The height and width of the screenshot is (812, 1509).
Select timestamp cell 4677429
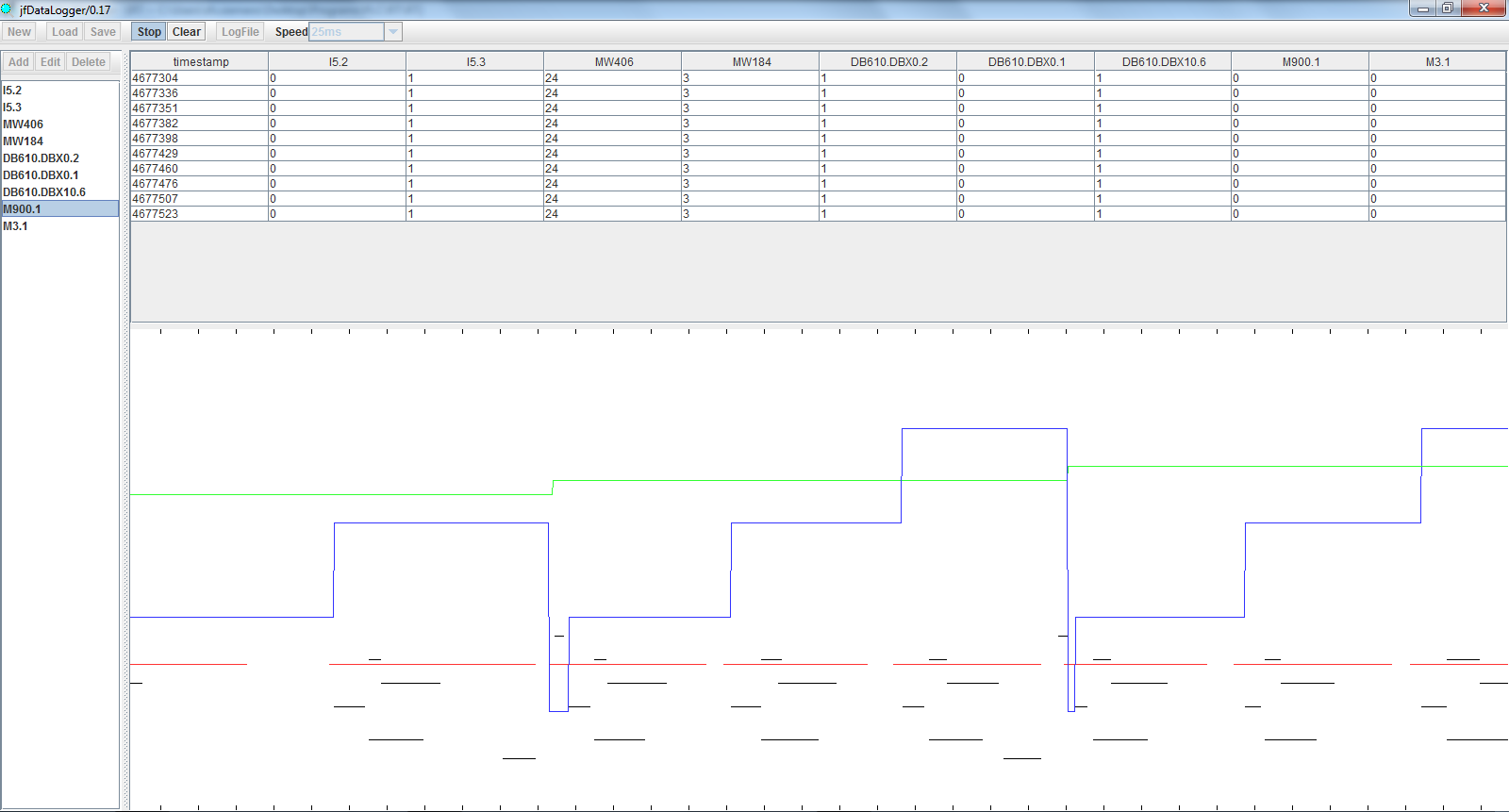tap(200, 154)
